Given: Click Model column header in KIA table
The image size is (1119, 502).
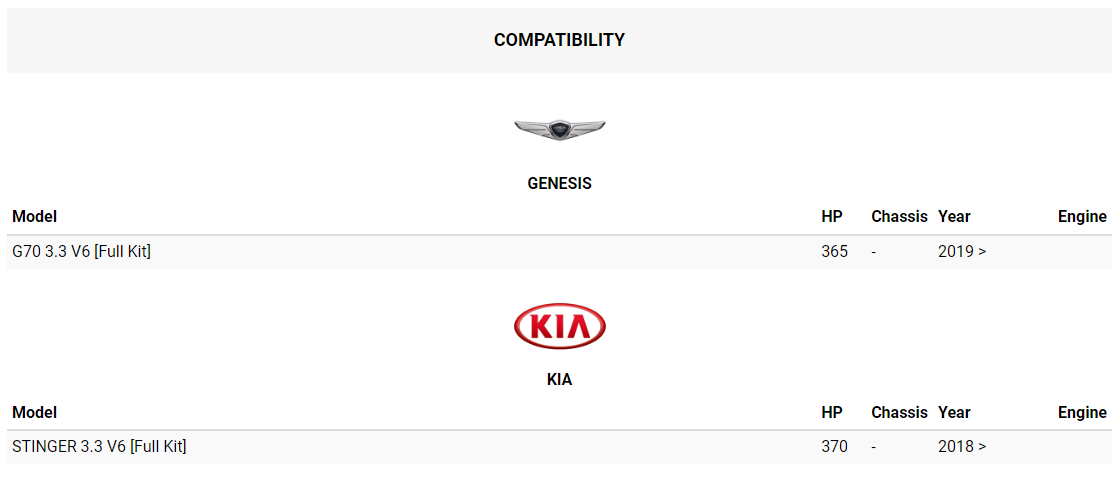Looking at the screenshot, I should tap(34, 412).
